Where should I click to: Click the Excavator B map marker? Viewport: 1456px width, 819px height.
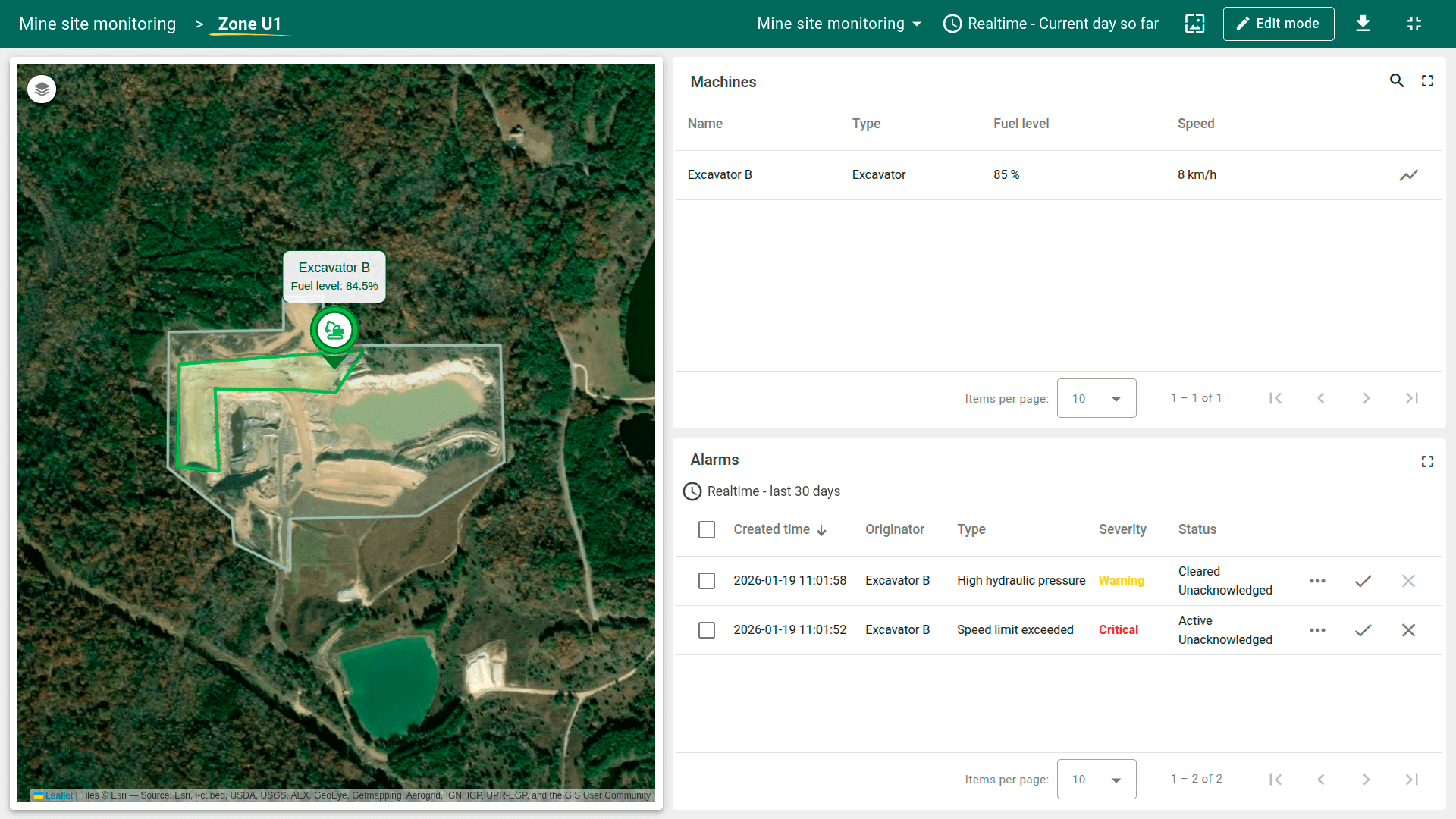tap(334, 330)
